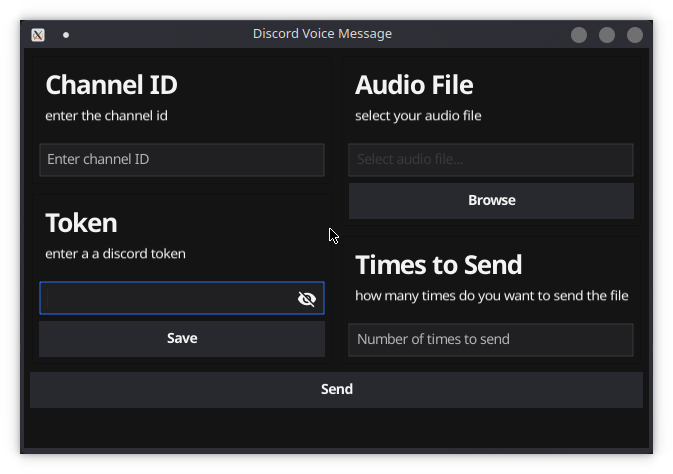
Task: Click the dot indicator in title bar
Action: point(66,35)
